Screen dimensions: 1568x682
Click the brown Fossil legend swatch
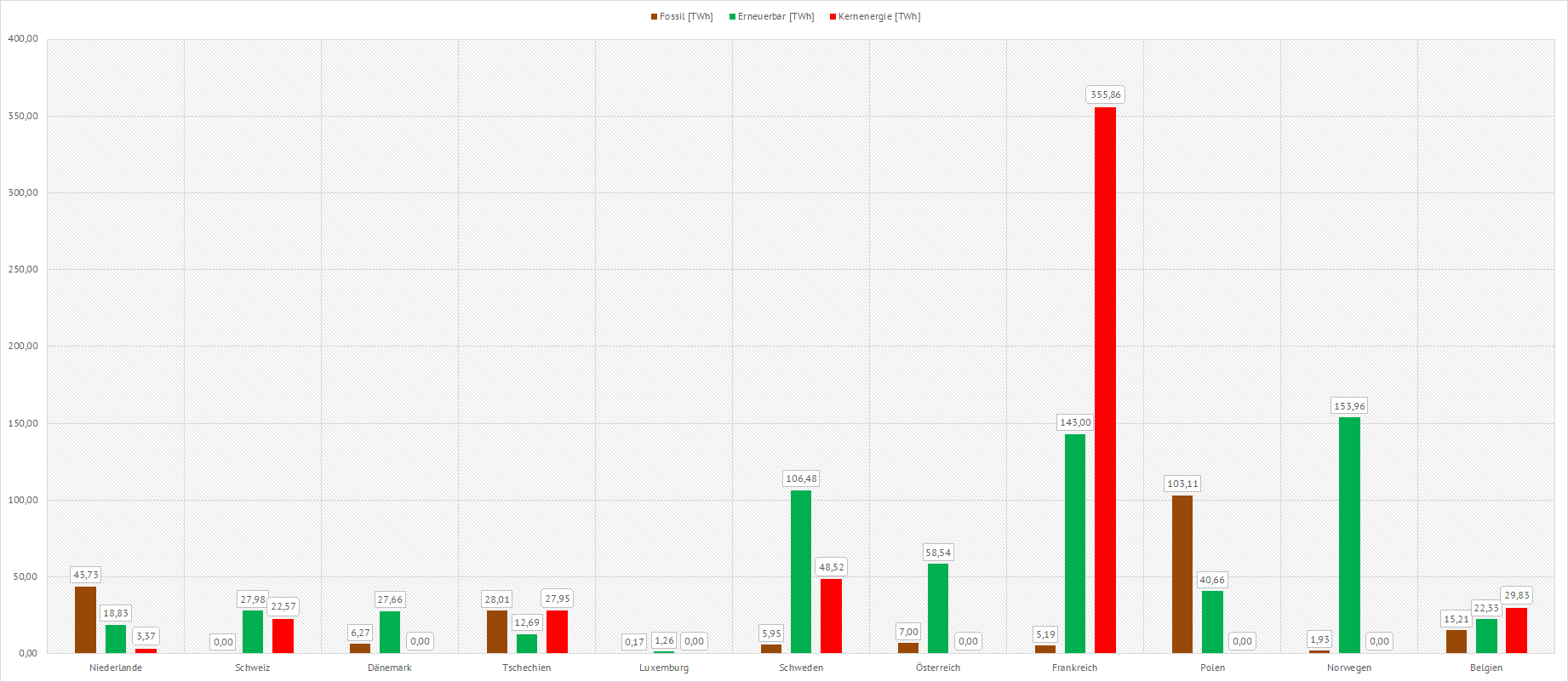(654, 17)
